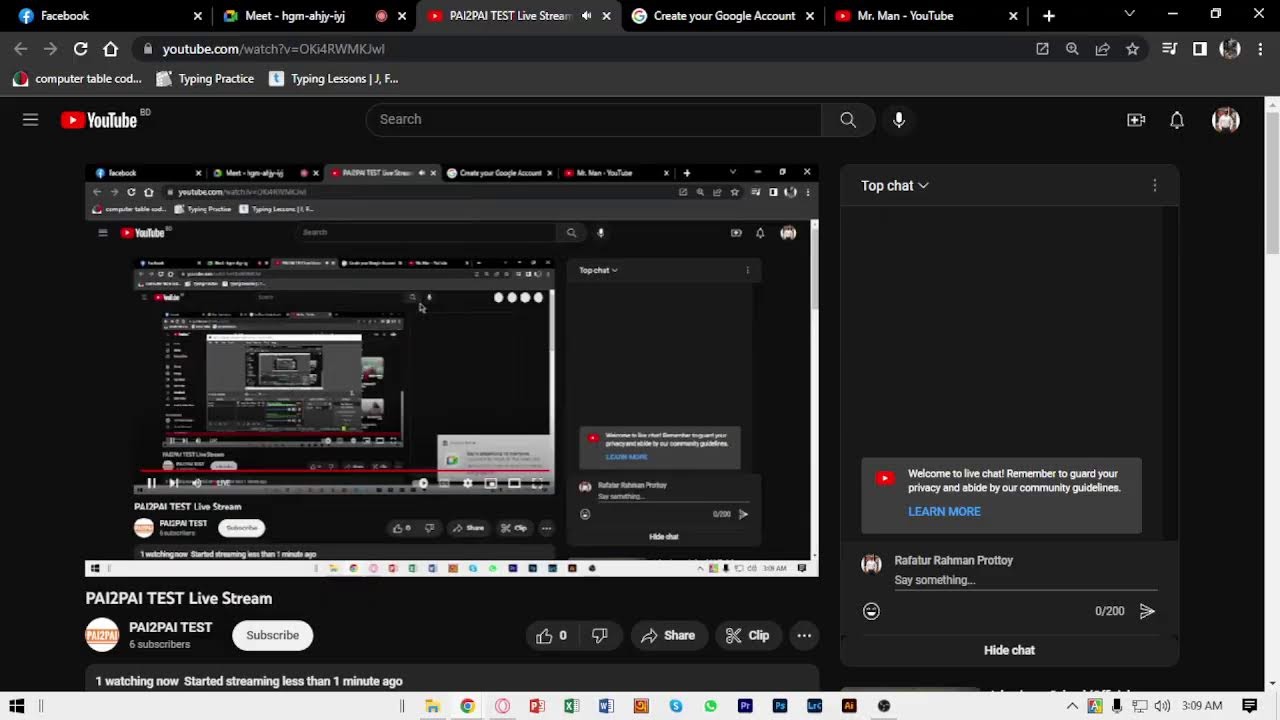The height and width of the screenshot is (720, 1280).
Task: Open Chrome profile avatar in toolbar
Action: click(1230, 49)
